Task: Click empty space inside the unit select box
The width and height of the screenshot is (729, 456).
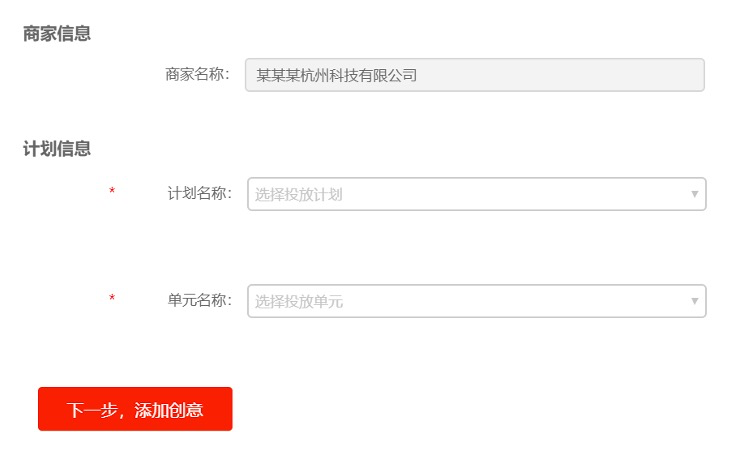Action: click(511, 301)
